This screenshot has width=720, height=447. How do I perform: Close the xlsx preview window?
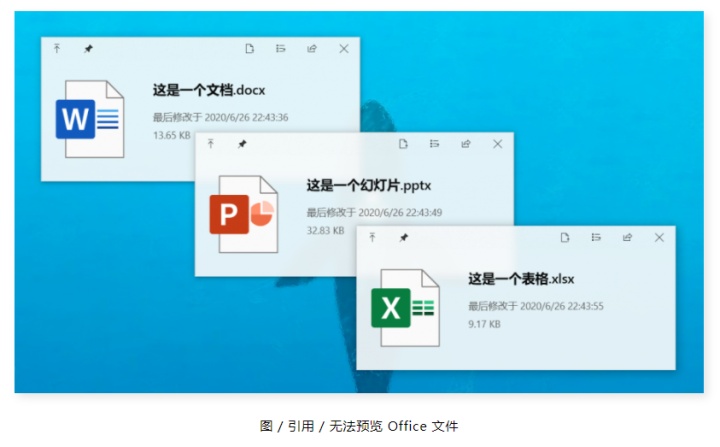[x=659, y=238]
